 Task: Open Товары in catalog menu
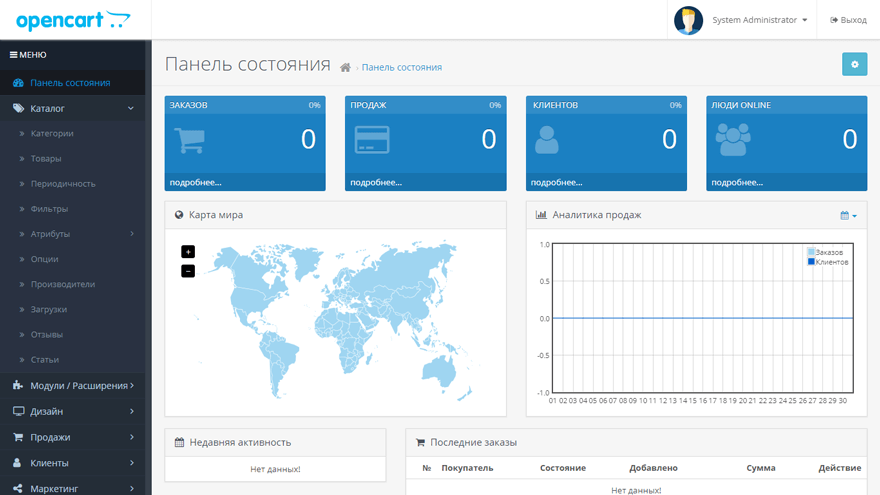tap(46, 159)
